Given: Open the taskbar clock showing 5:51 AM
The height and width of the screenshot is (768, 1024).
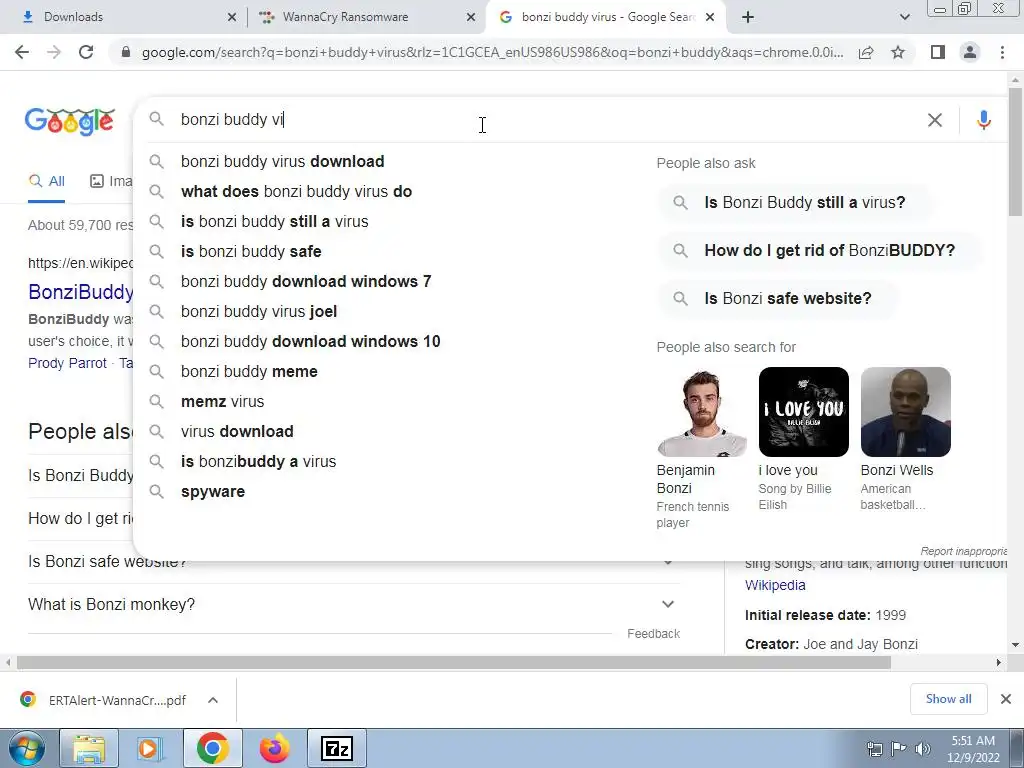Looking at the screenshot, I should (x=973, y=749).
